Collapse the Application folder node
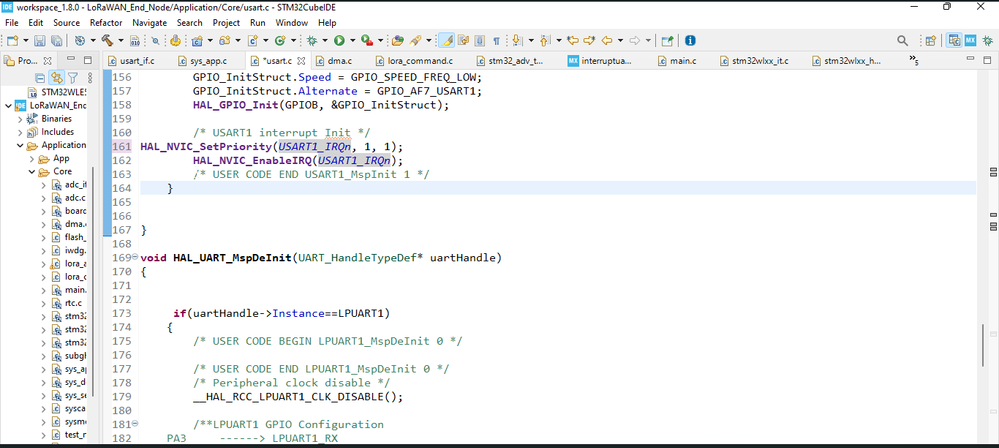This screenshot has width=999, height=448. click(x=20, y=145)
